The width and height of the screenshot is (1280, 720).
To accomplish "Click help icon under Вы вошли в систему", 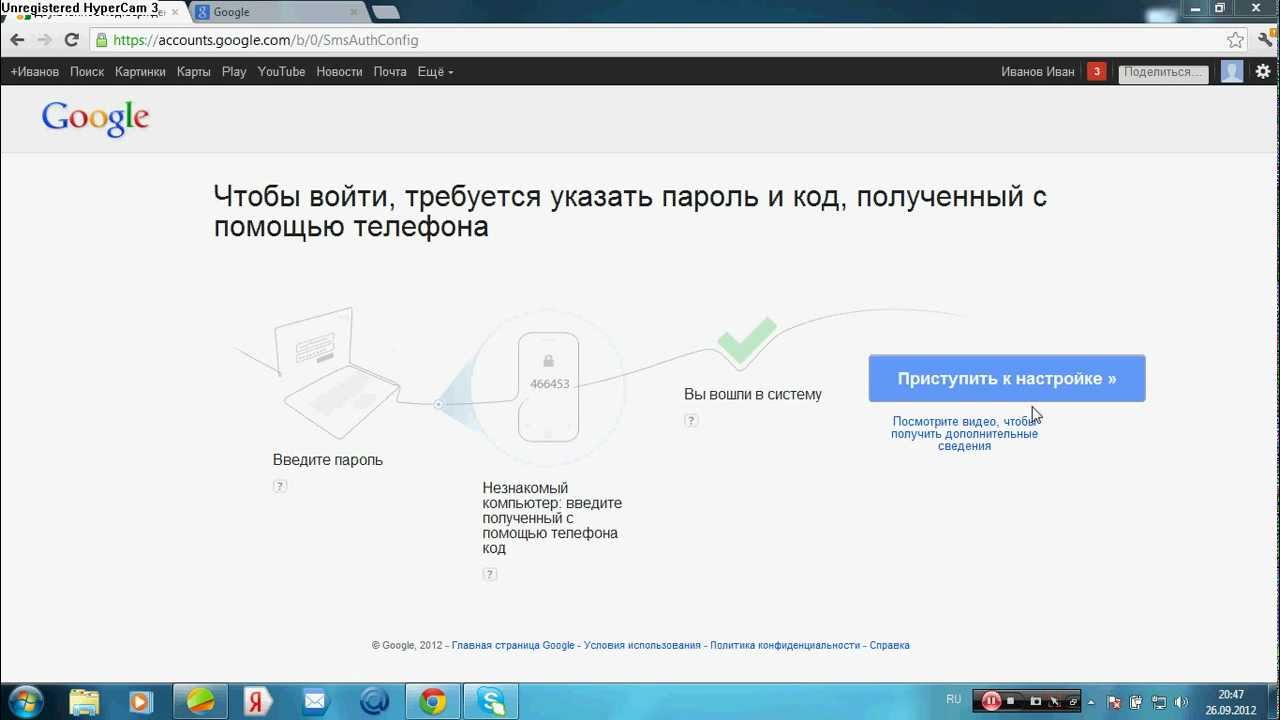I will [x=691, y=420].
